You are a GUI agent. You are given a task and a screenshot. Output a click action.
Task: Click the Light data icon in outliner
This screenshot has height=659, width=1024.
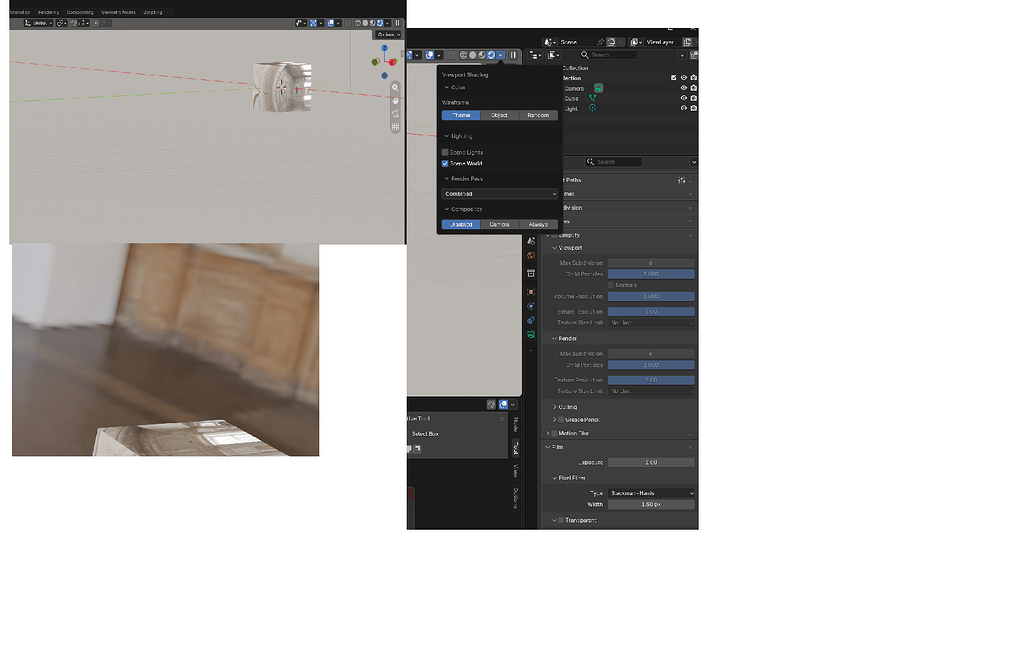(592, 108)
